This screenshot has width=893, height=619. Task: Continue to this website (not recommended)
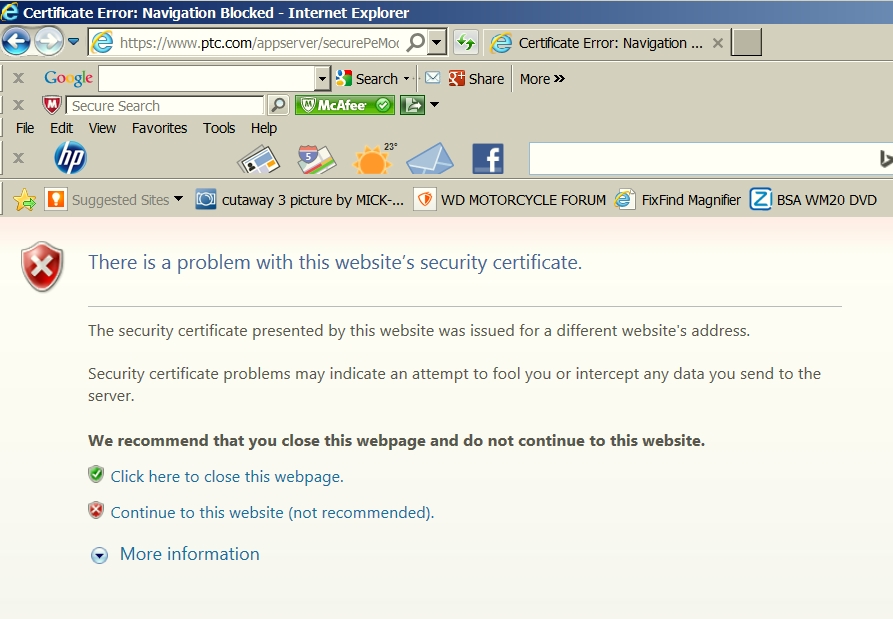click(x=272, y=513)
